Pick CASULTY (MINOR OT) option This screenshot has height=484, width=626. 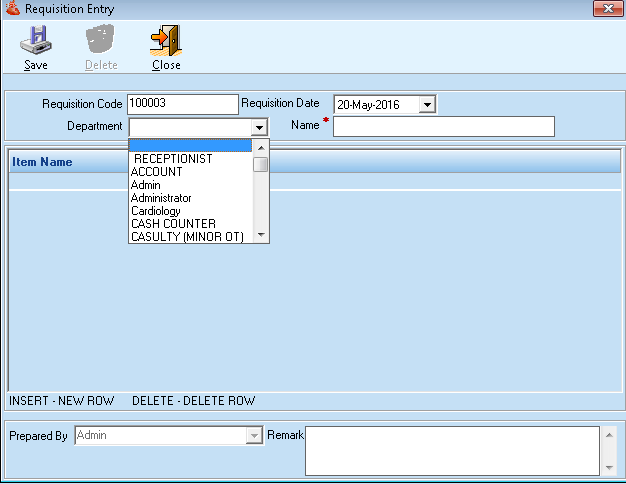pos(187,237)
